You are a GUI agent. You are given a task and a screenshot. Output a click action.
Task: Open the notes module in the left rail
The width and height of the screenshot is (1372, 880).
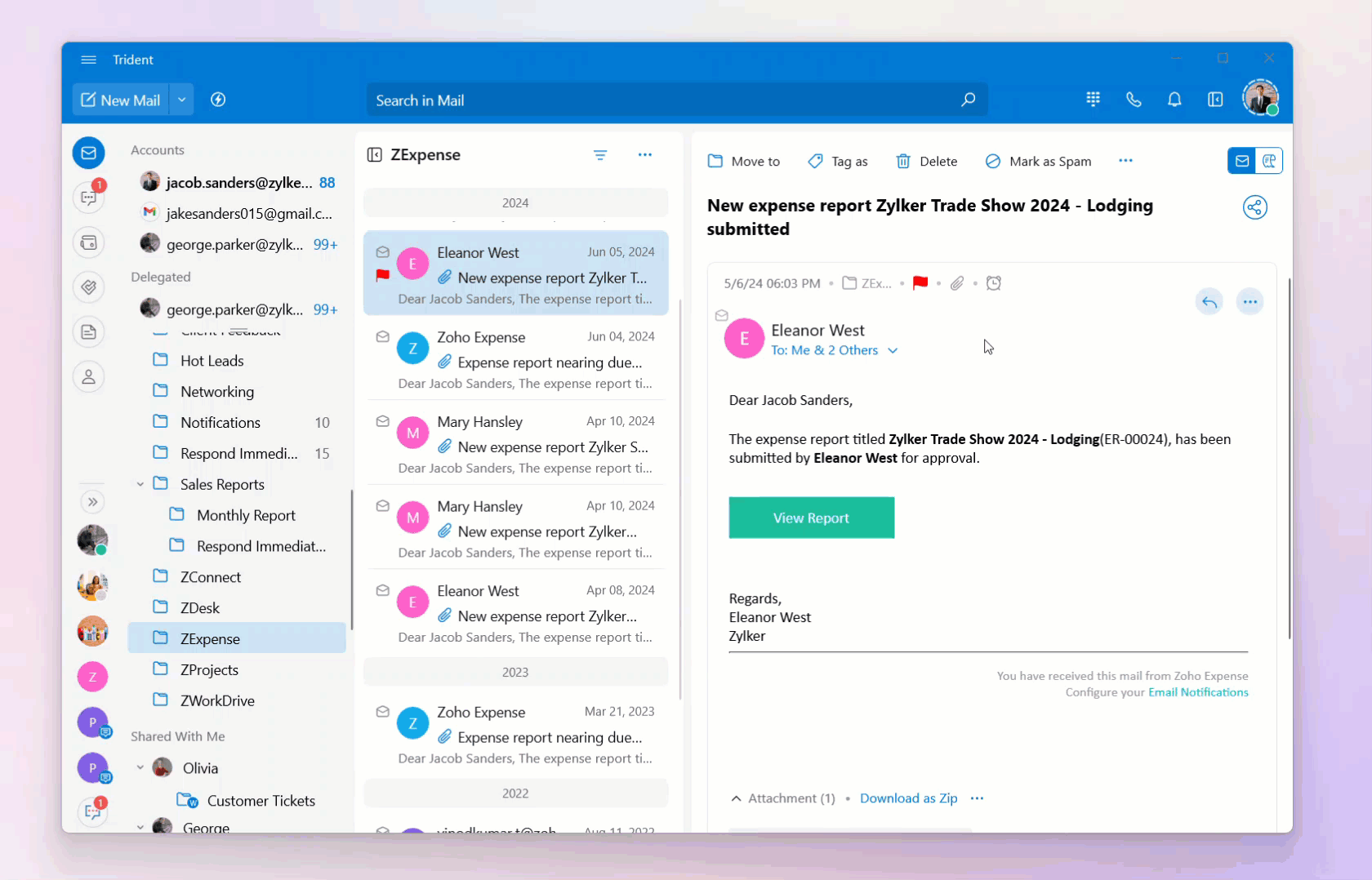tap(89, 332)
